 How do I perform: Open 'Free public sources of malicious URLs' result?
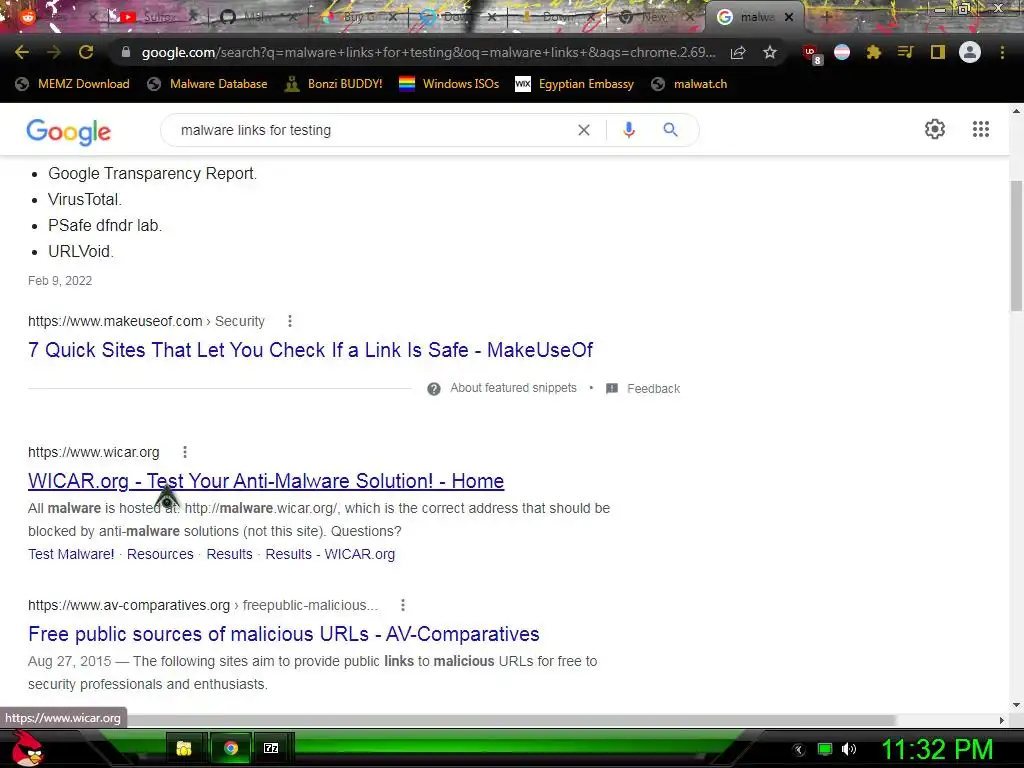click(x=283, y=634)
